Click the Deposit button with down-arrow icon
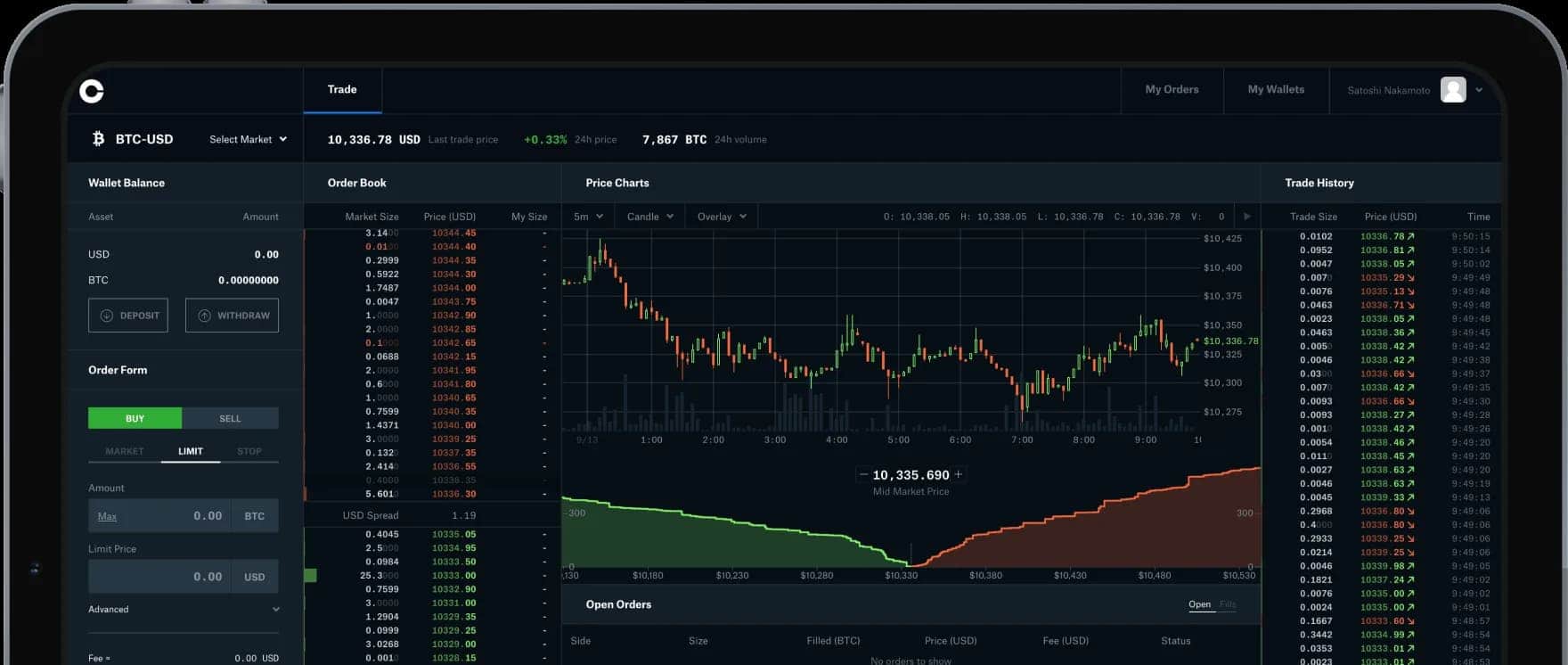This screenshot has width=1568, height=665. pyautogui.click(x=128, y=316)
